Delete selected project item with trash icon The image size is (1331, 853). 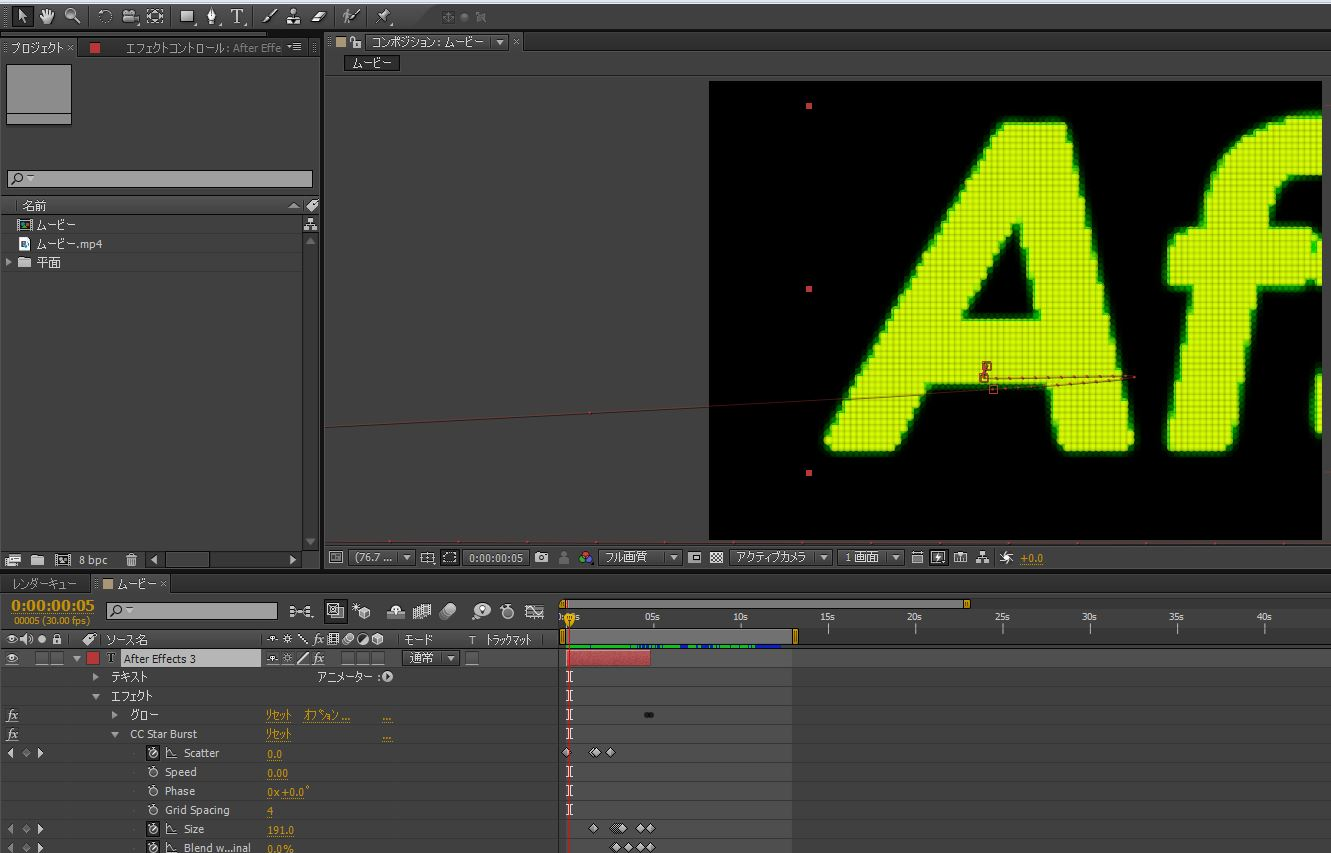coord(131,560)
